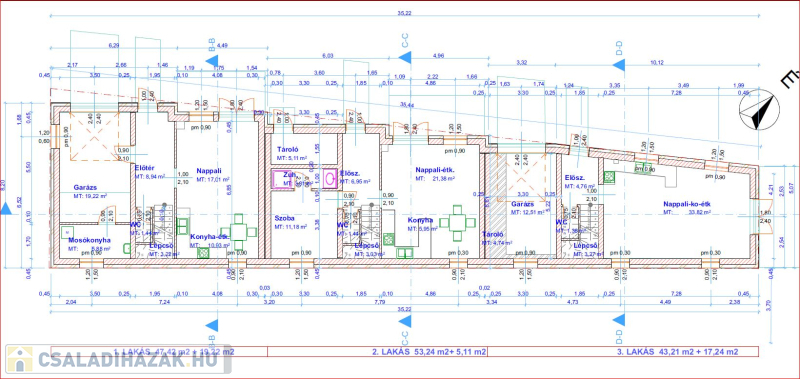Image resolution: width=800 pixels, height=379 pixels.
Task: Click the blue triangle on the left edge
Action: [6, 208]
